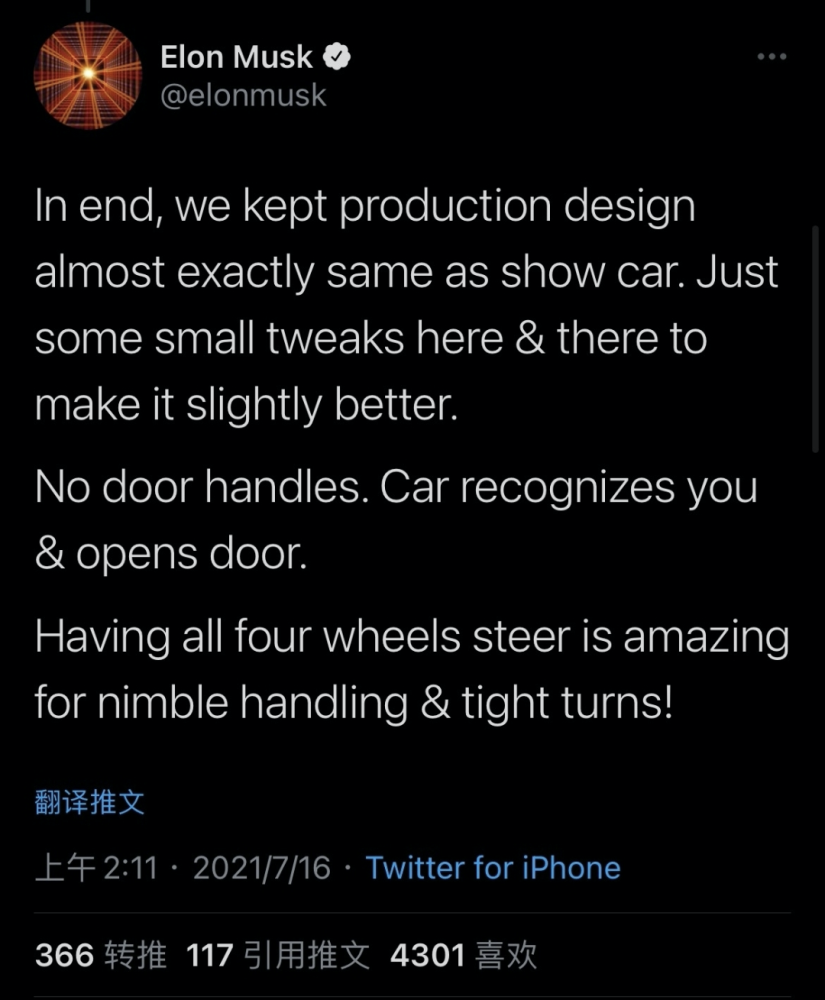Click the Twitter for iPhone source link

coord(493,867)
